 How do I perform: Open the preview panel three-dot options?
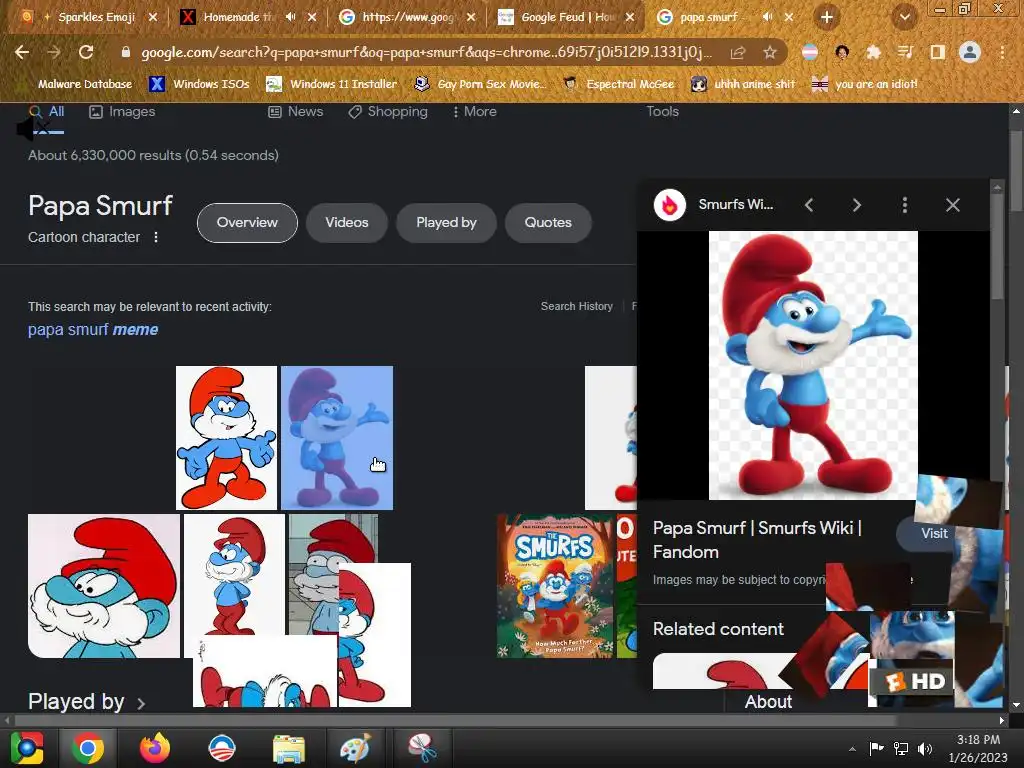[904, 205]
